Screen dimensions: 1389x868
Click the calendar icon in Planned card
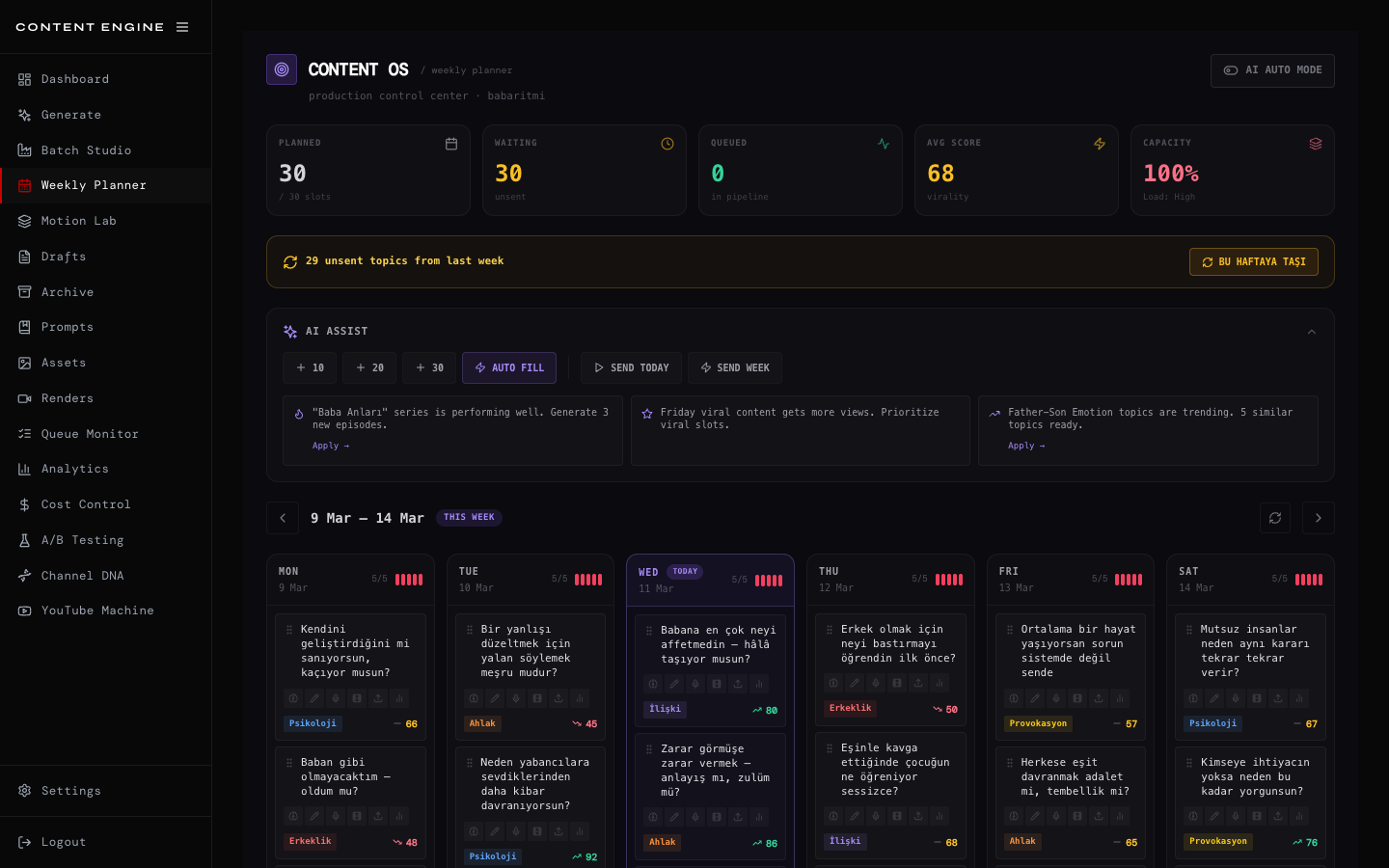point(450,144)
